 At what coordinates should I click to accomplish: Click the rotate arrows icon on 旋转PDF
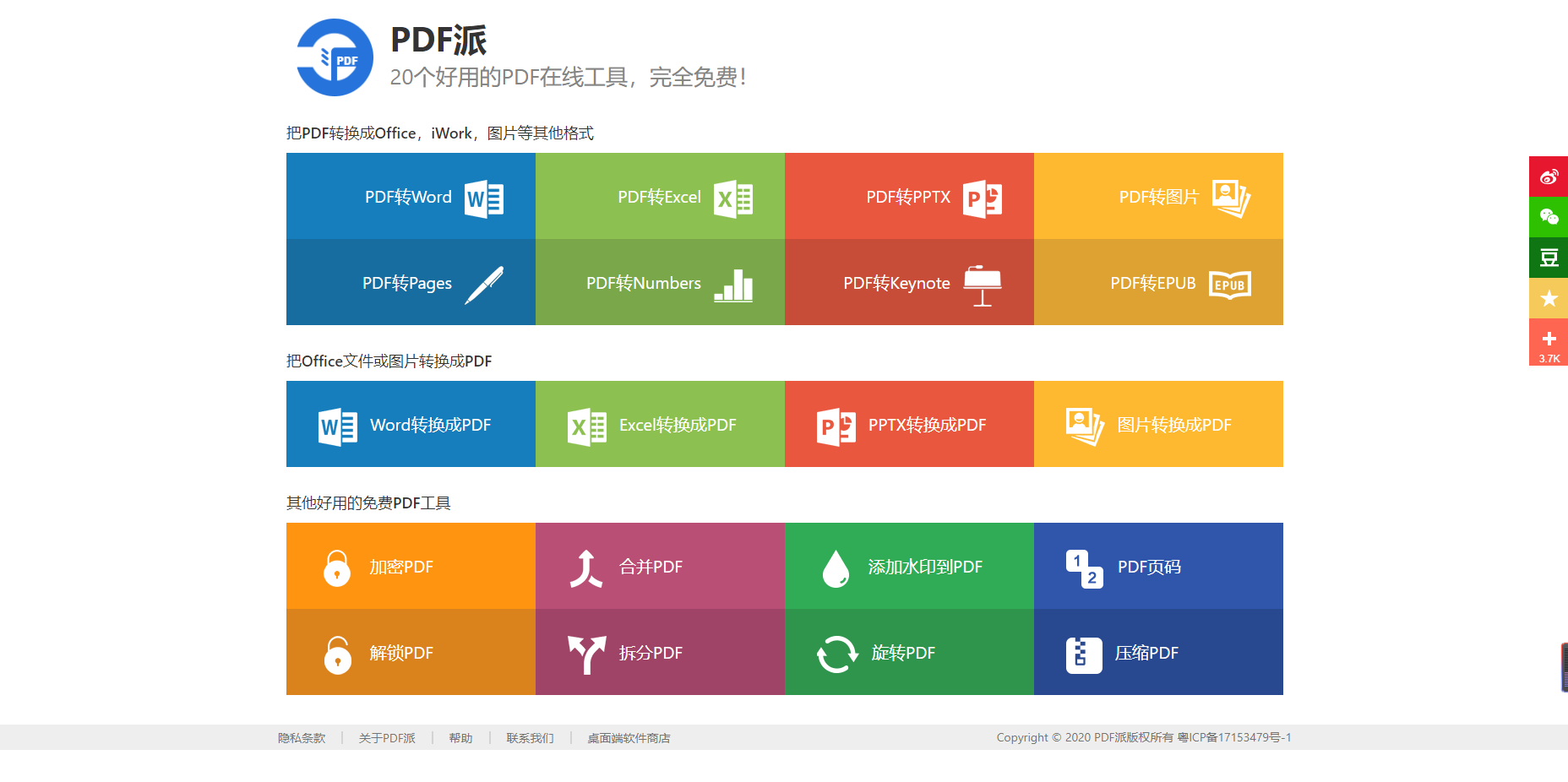(x=836, y=653)
